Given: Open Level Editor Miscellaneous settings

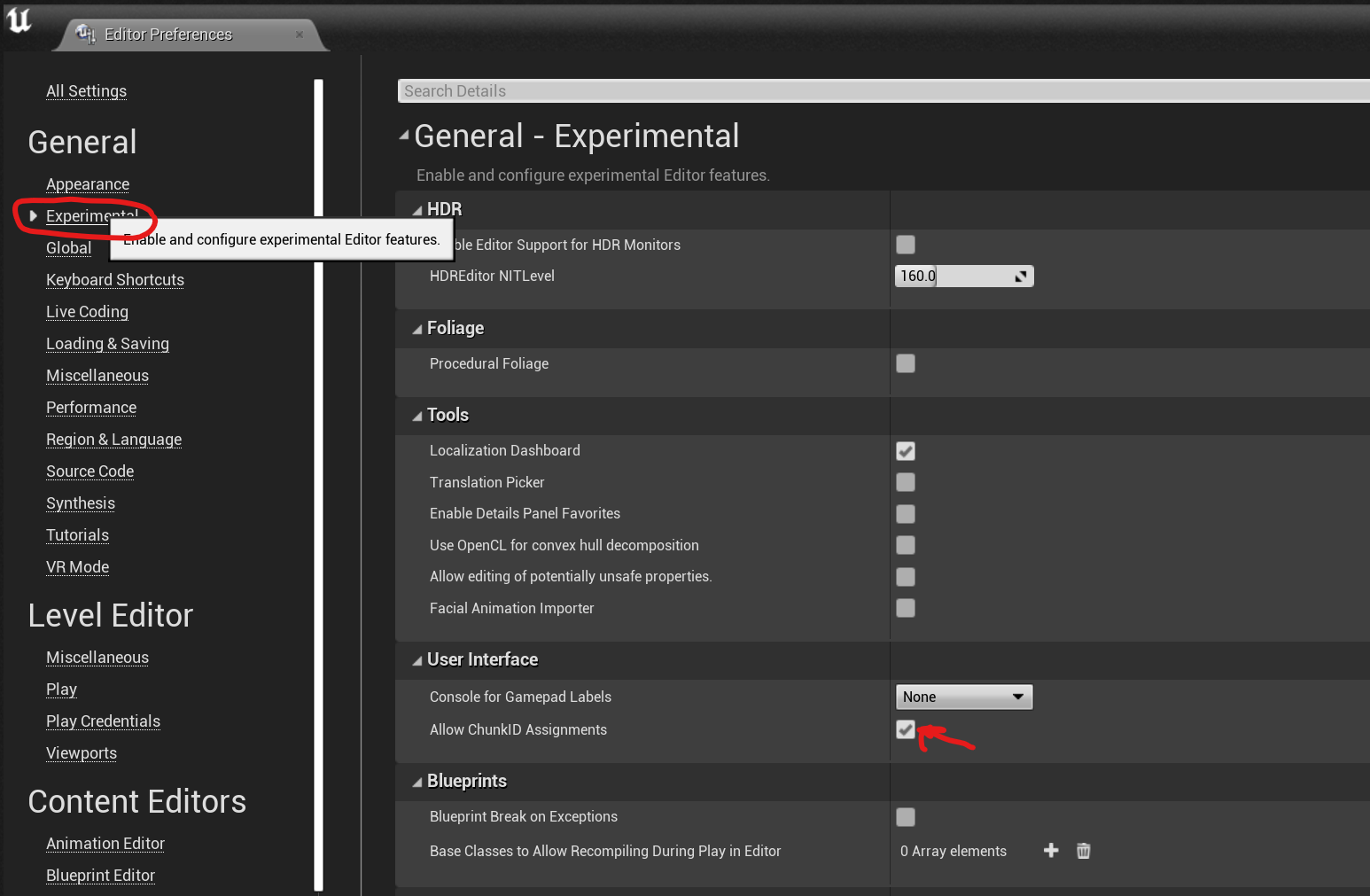Looking at the screenshot, I should tap(97, 658).
